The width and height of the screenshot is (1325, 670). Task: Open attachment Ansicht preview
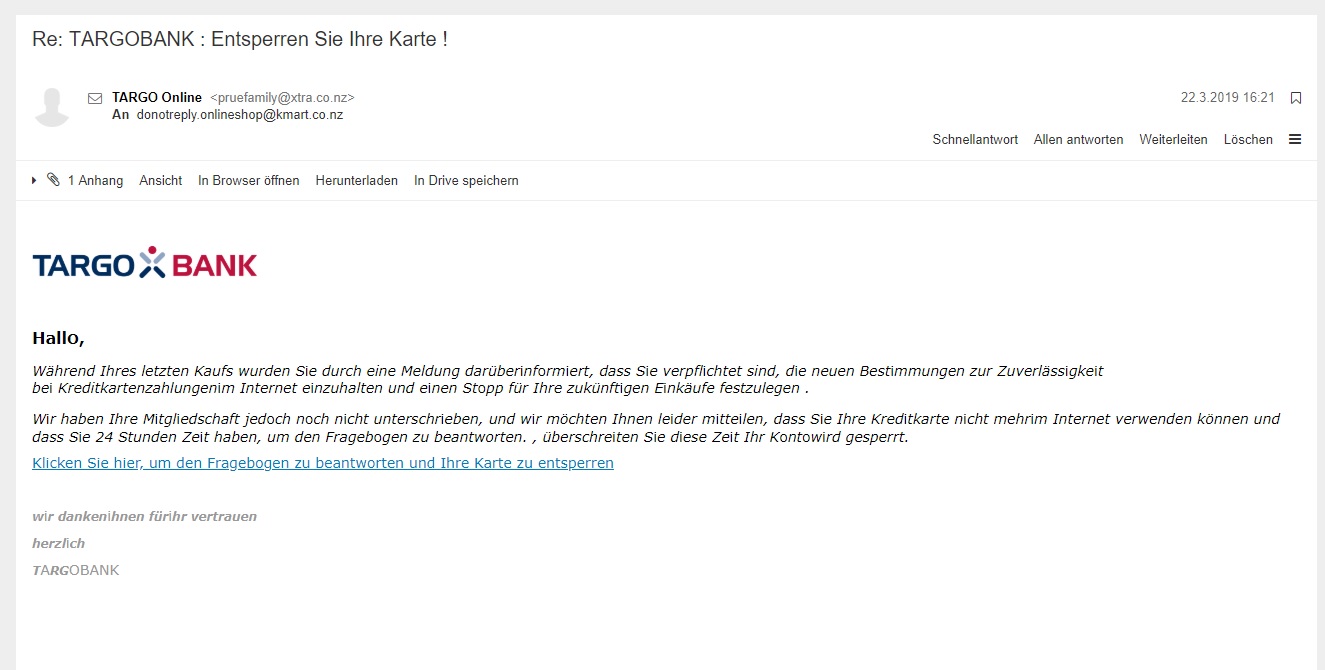pos(161,181)
